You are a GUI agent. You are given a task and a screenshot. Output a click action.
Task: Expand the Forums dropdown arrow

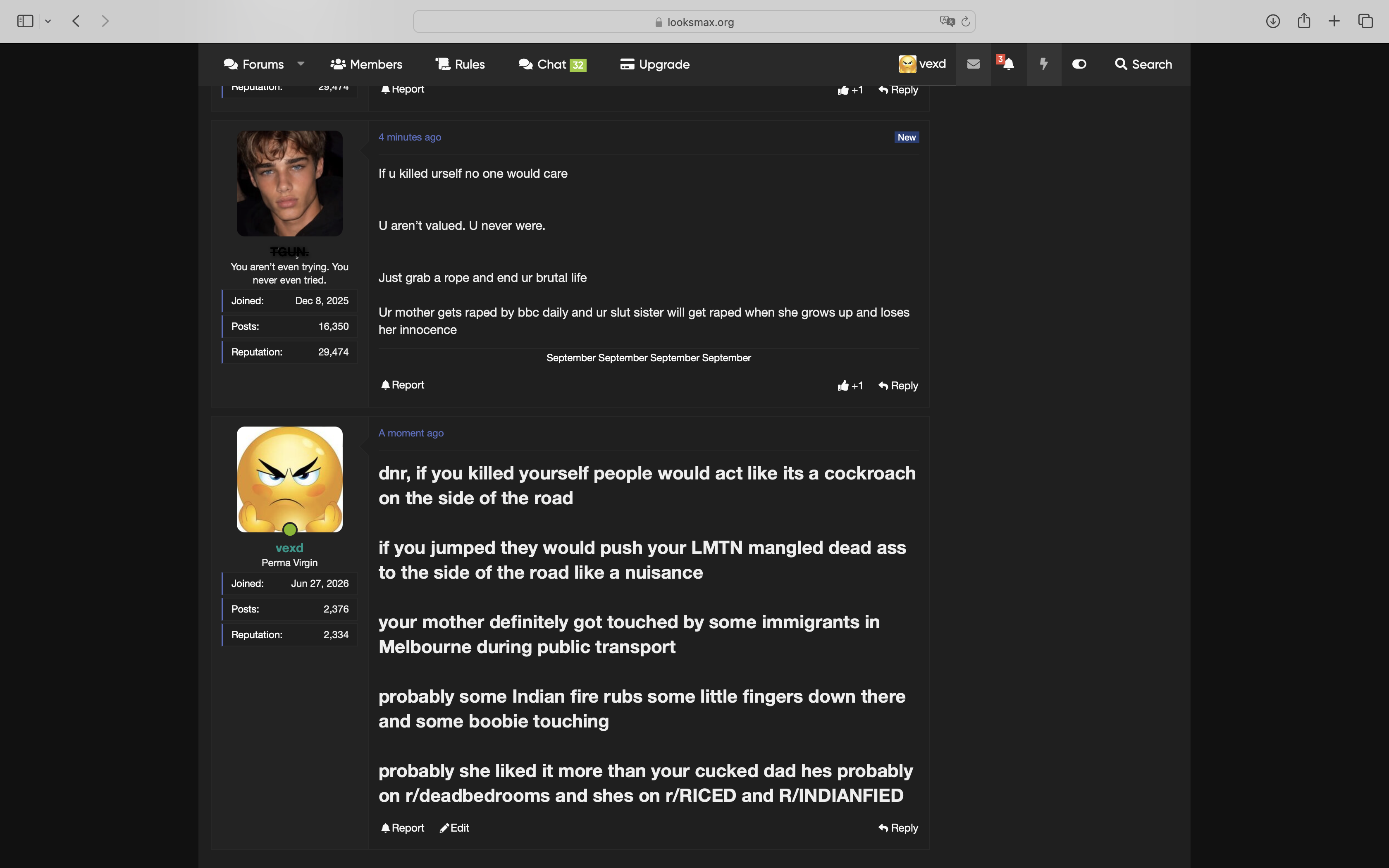pyautogui.click(x=301, y=64)
